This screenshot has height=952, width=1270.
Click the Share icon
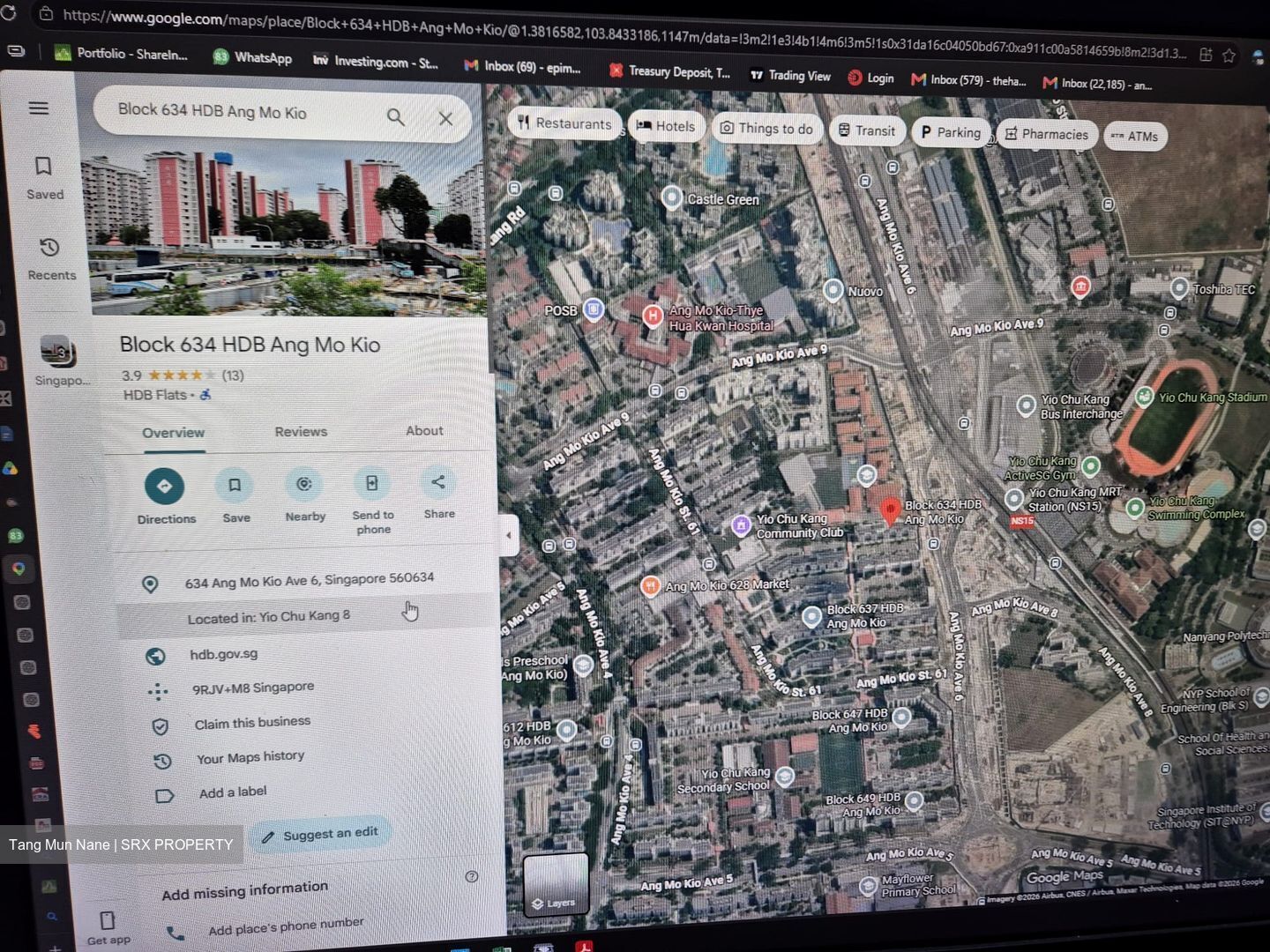[x=438, y=482]
